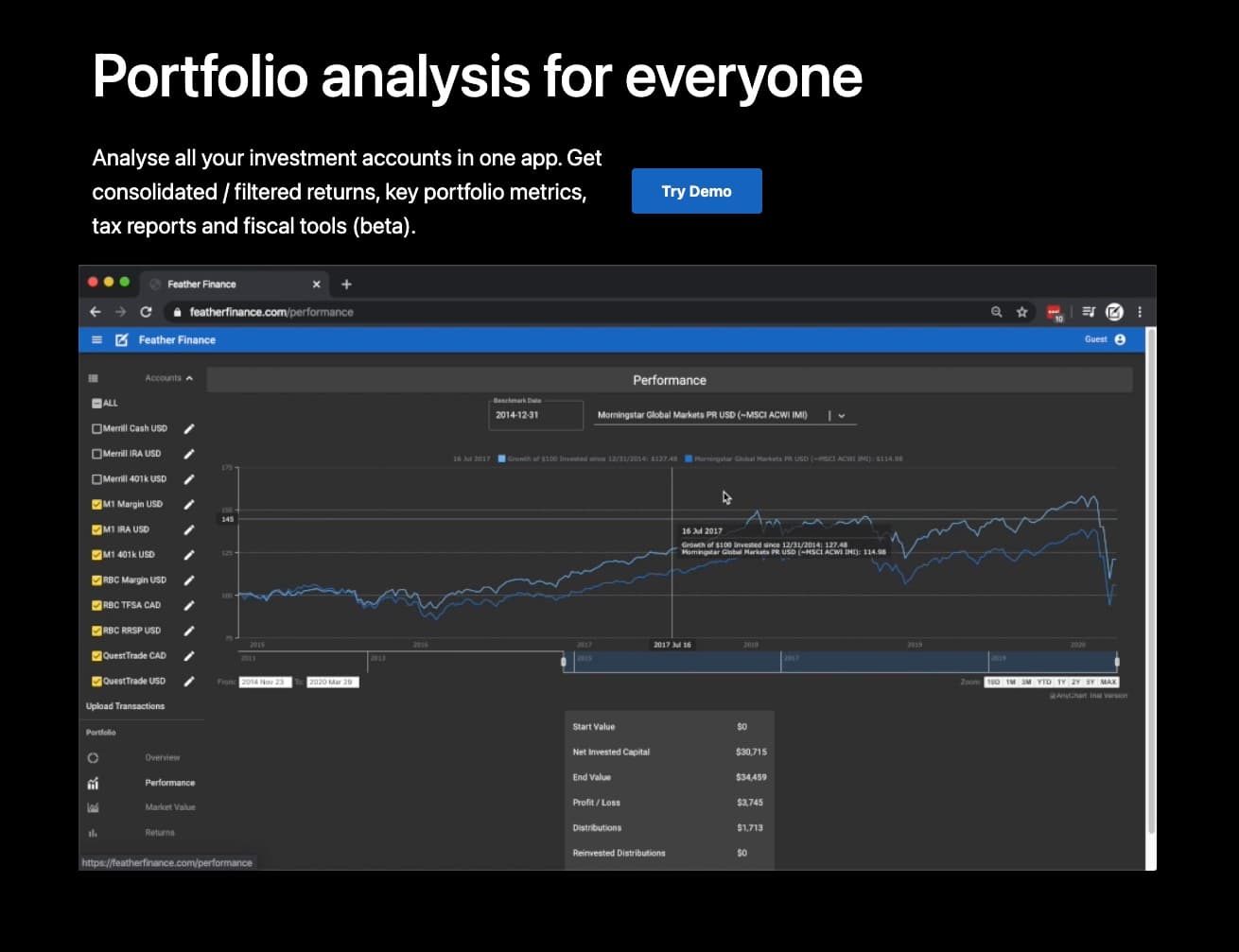Screen dimensions: 1239x952
Task: Open the Morningstar benchmark dropdown
Action: [x=841, y=415]
